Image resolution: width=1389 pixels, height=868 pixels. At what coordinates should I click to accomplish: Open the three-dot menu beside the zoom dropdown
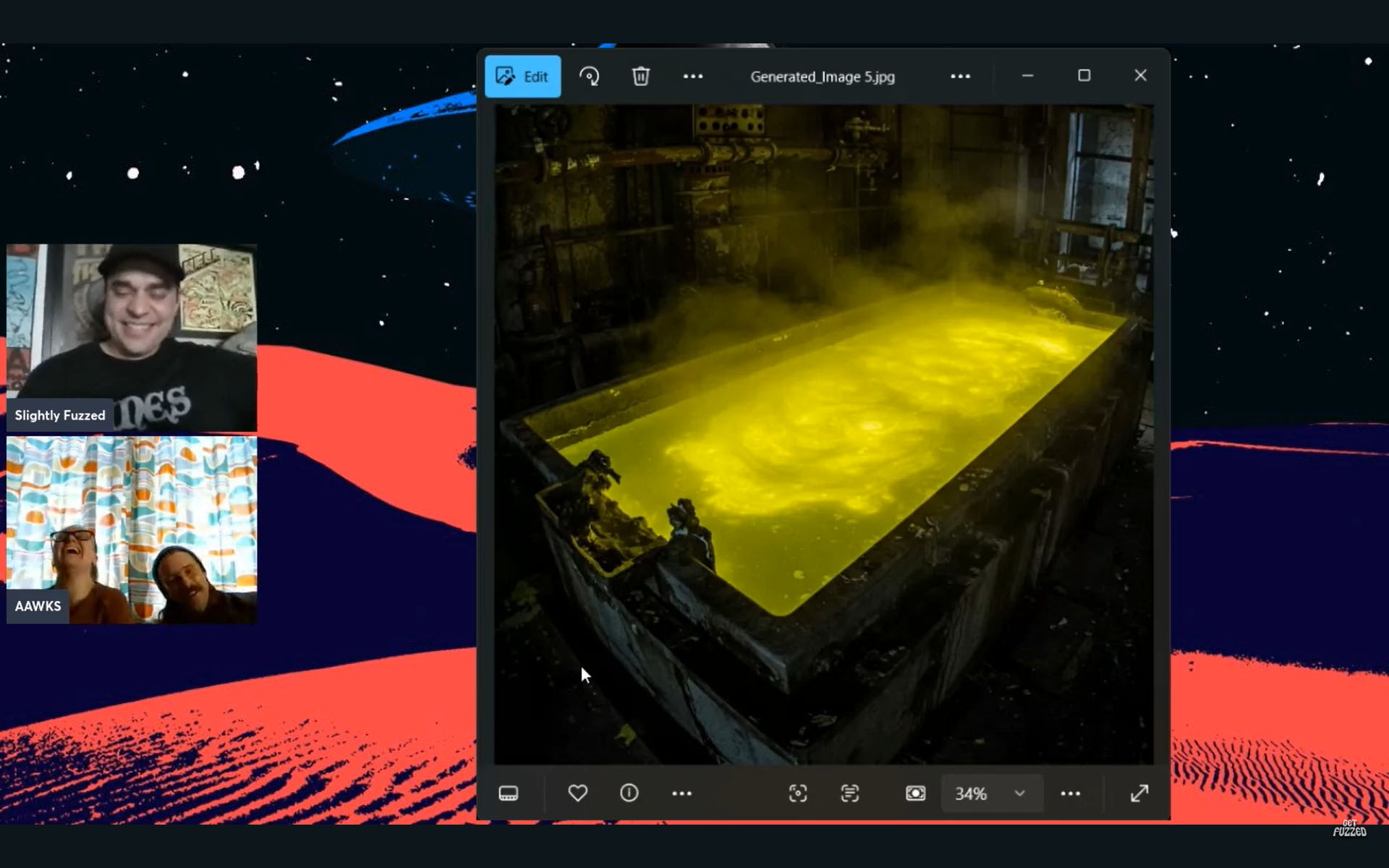click(1070, 793)
